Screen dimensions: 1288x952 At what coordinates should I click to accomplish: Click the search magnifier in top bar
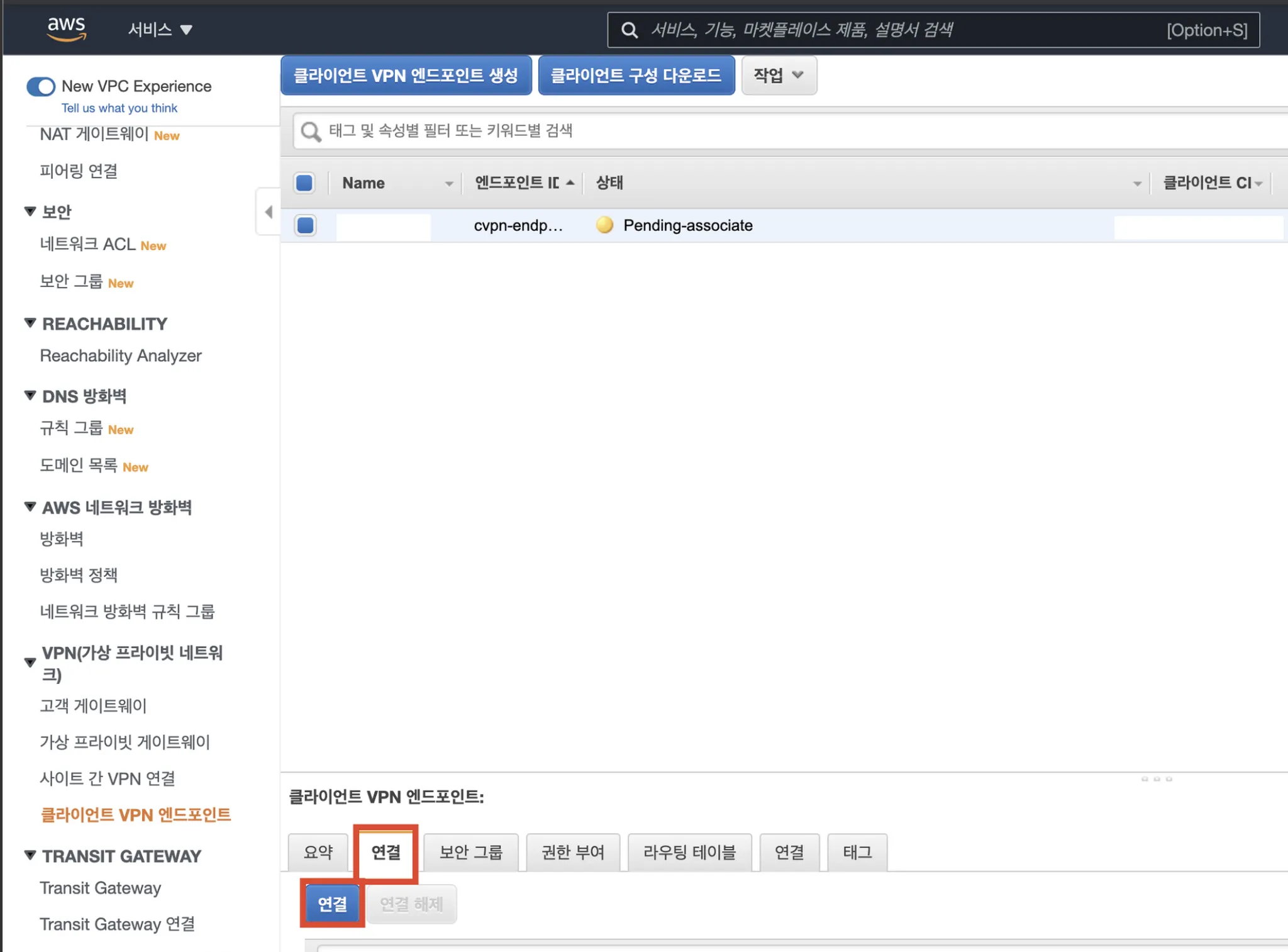point(630,30)
